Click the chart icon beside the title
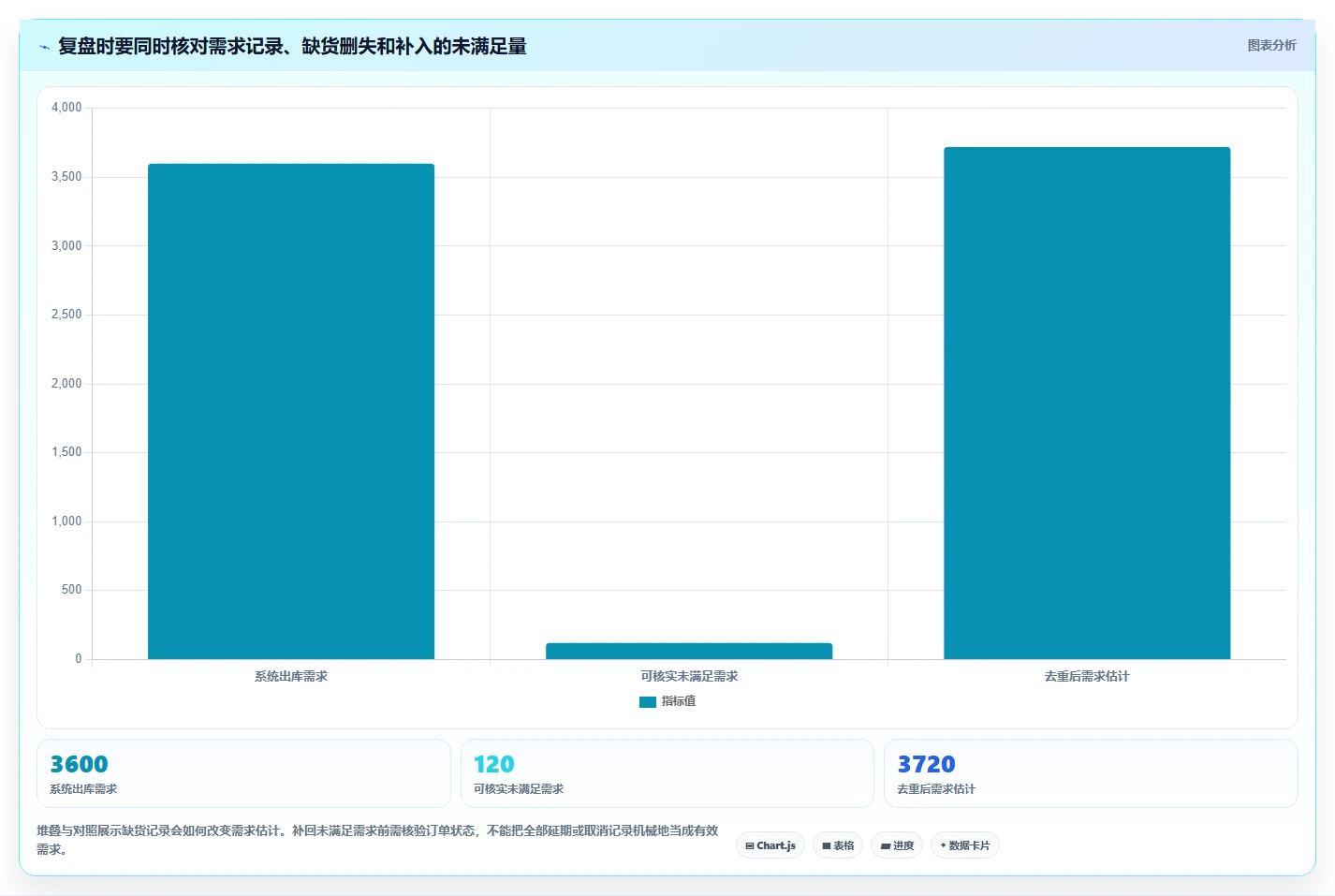Viewport: 1335px width, 896px height. pos(44,47)
